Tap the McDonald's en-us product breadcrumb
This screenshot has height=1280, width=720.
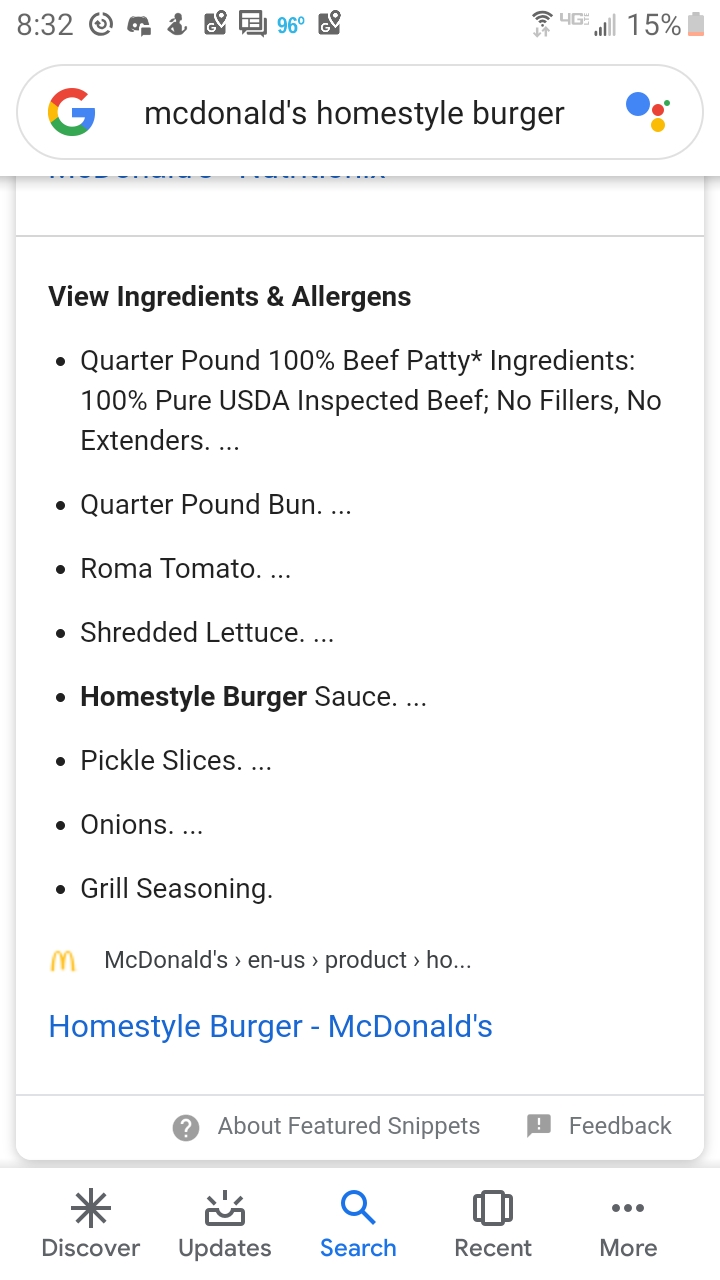click(288, 961)
